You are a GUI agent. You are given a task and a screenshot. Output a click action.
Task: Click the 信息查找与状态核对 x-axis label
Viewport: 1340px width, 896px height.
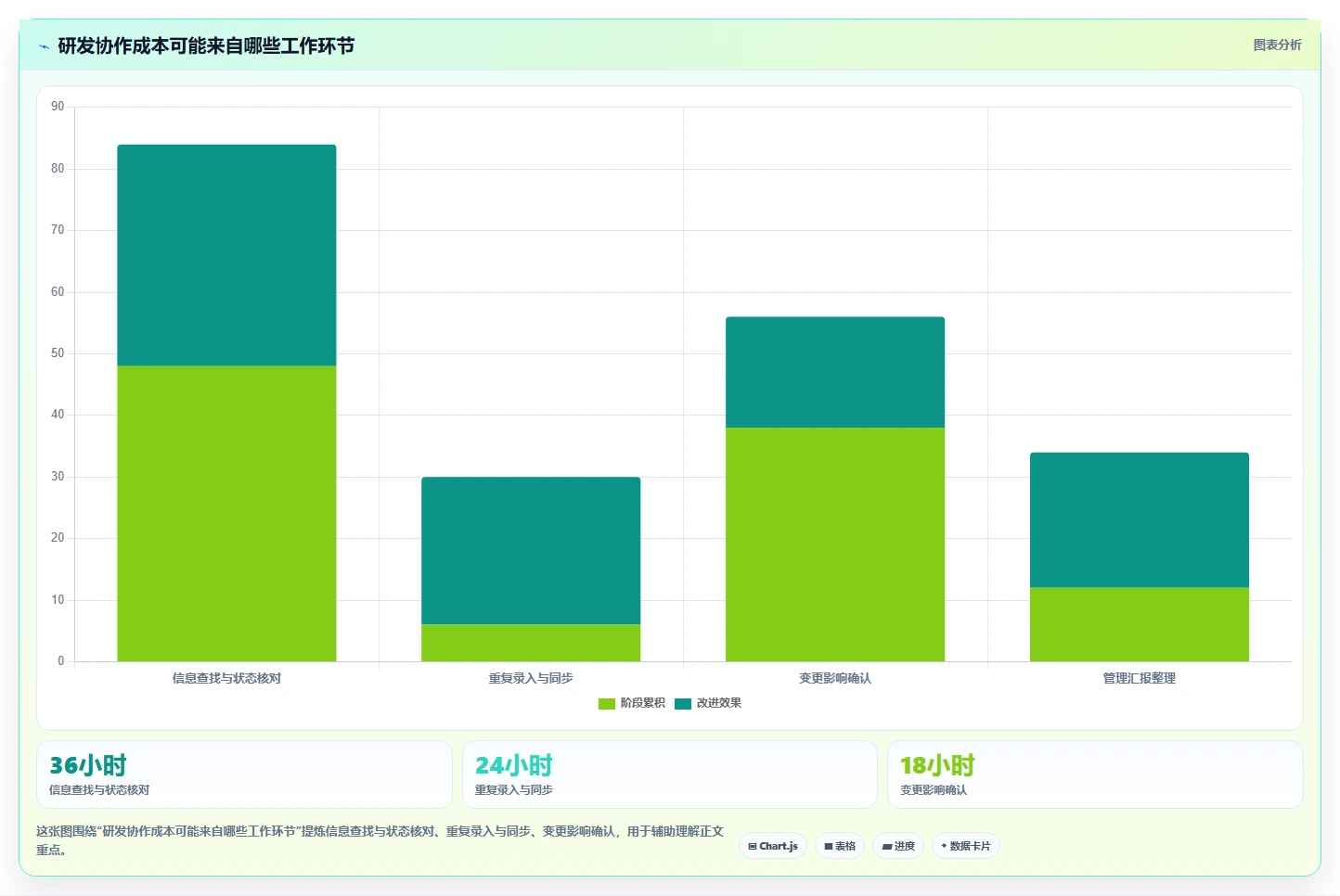[226, 678]
